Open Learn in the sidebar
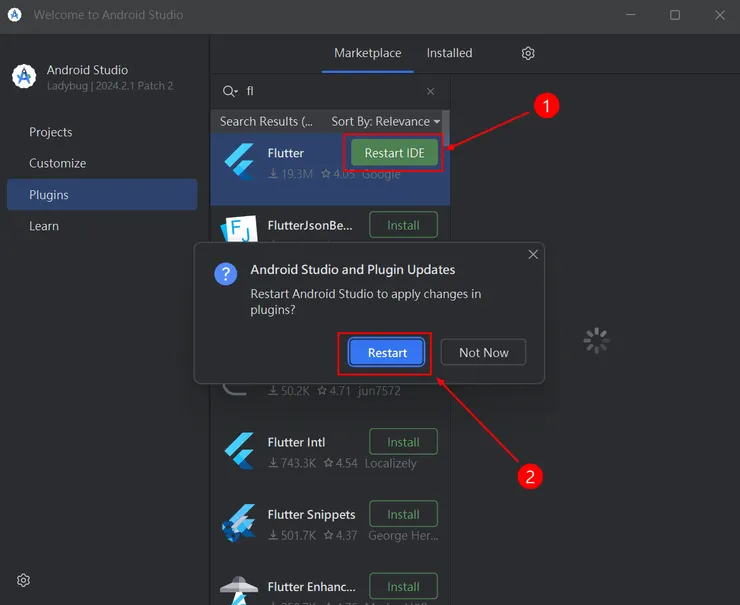The image size is (740, 605). pos(44,226)
